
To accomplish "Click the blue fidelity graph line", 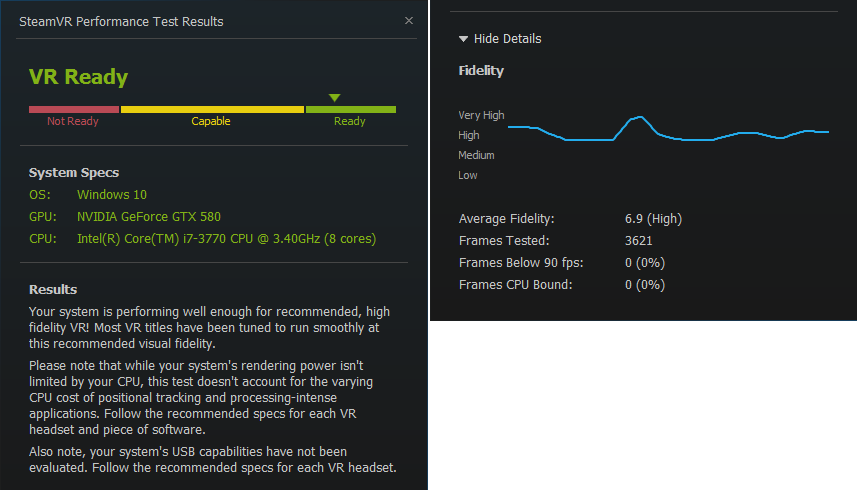I will tap(590, 140).
